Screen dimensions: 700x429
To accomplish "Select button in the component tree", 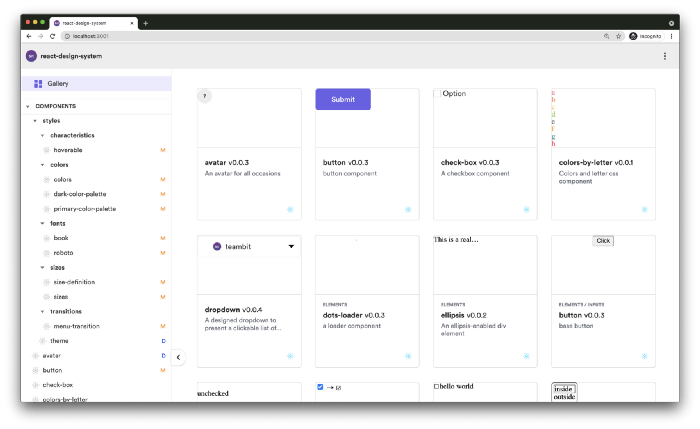I will (x=52, y=371).
